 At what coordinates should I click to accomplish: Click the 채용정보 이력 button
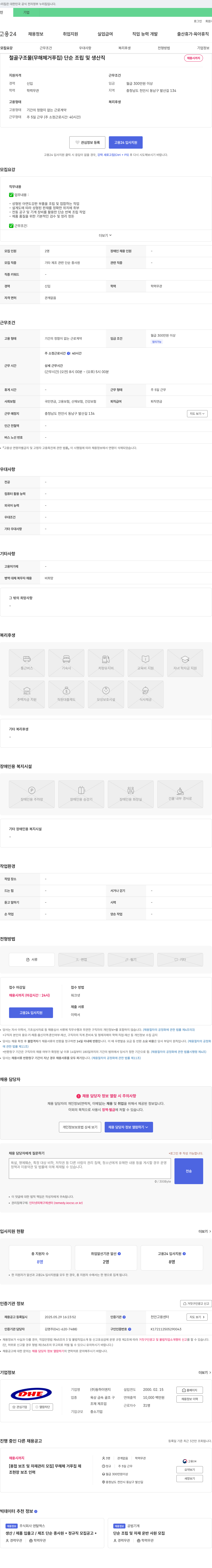[189, 1399]
